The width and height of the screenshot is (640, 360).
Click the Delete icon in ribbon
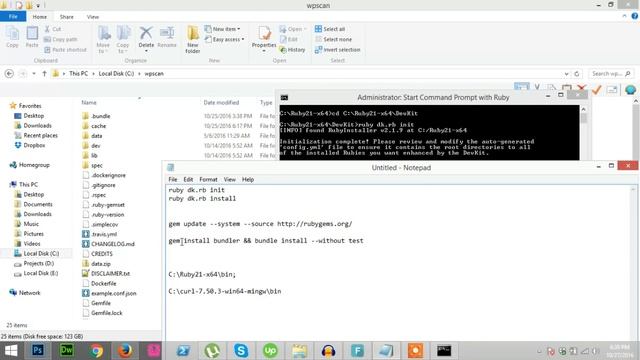pyautogui.click(x=146, y=38)
